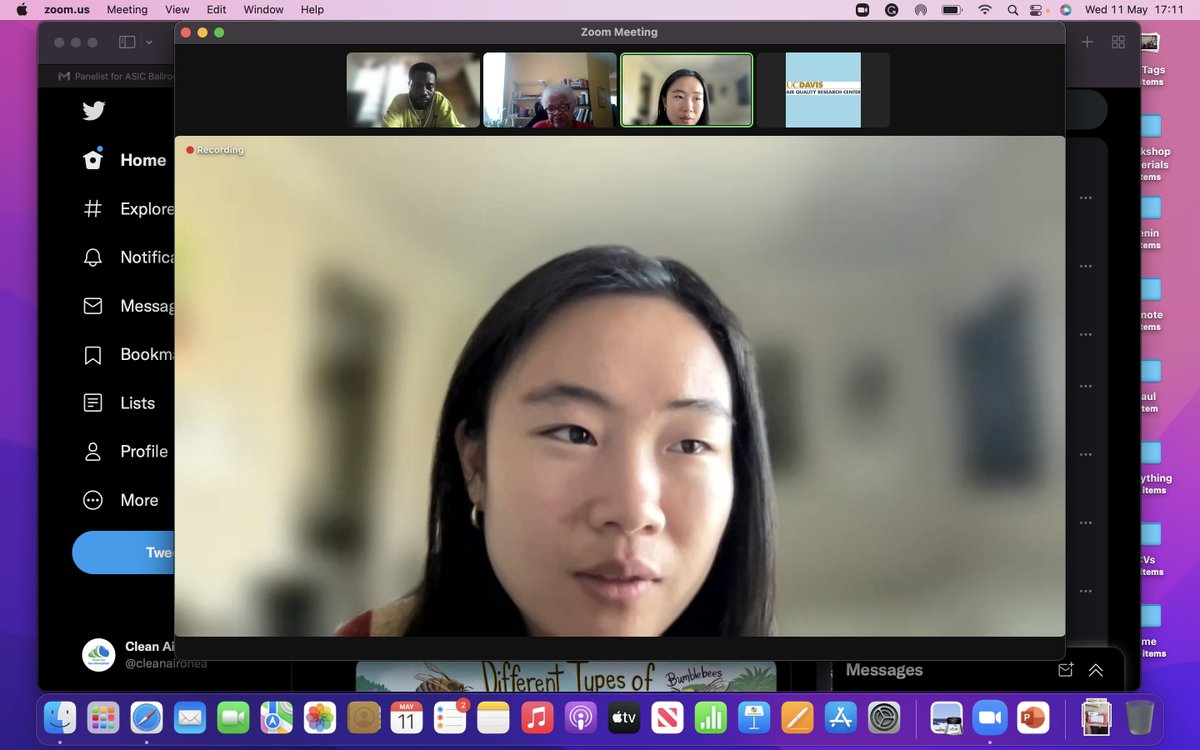Open the Apple menu
The image size is (1200, 750).
coord(21,9)
